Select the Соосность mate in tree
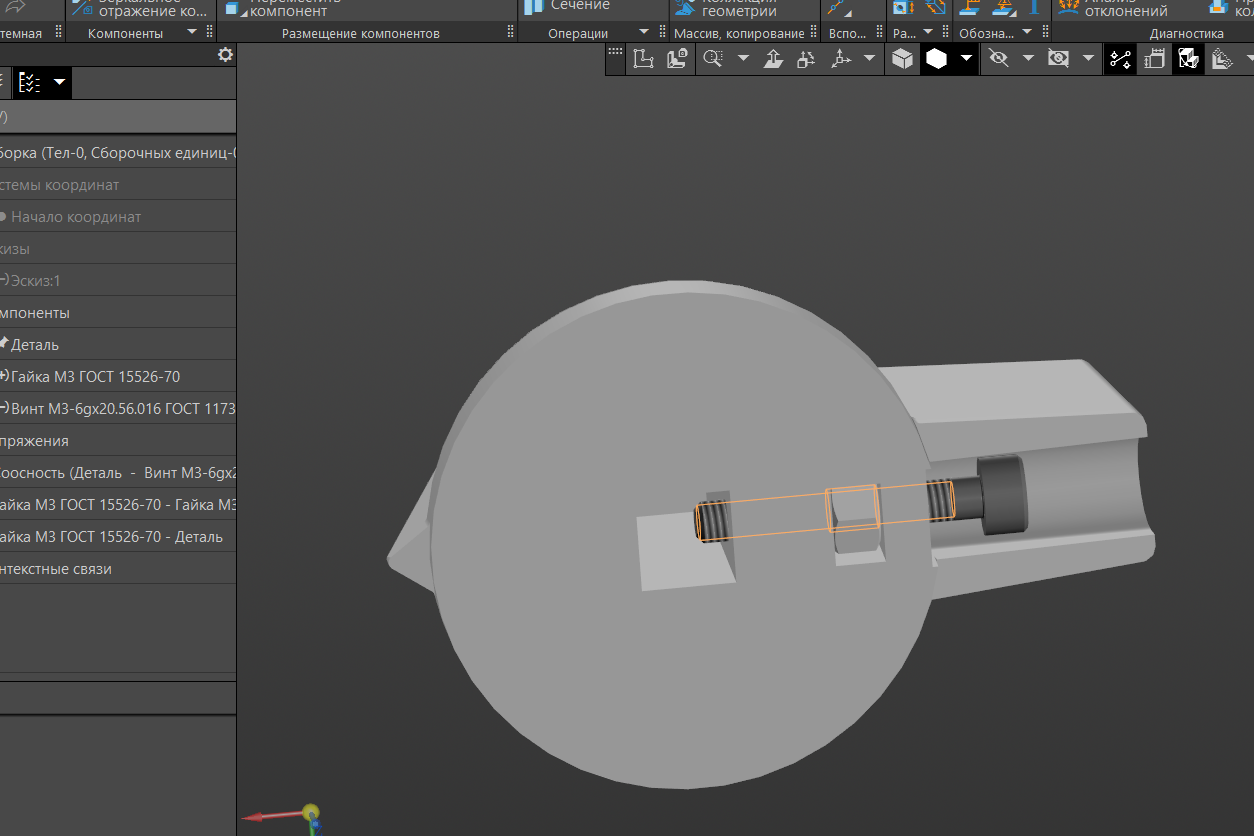The width and height of the screenshot is (1254, 836). (118, 473)
